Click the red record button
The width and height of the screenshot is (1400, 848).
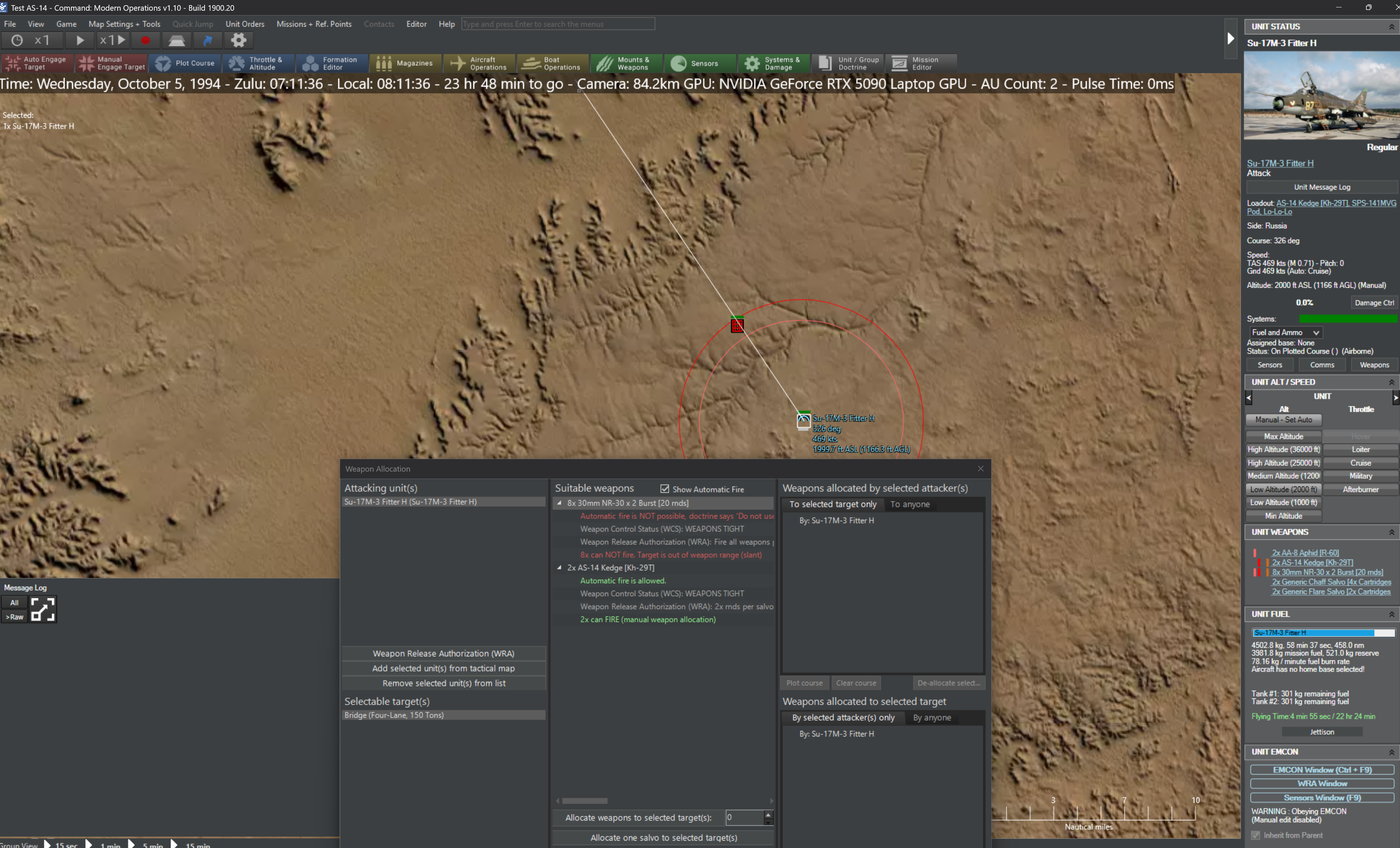coord(145,40)
